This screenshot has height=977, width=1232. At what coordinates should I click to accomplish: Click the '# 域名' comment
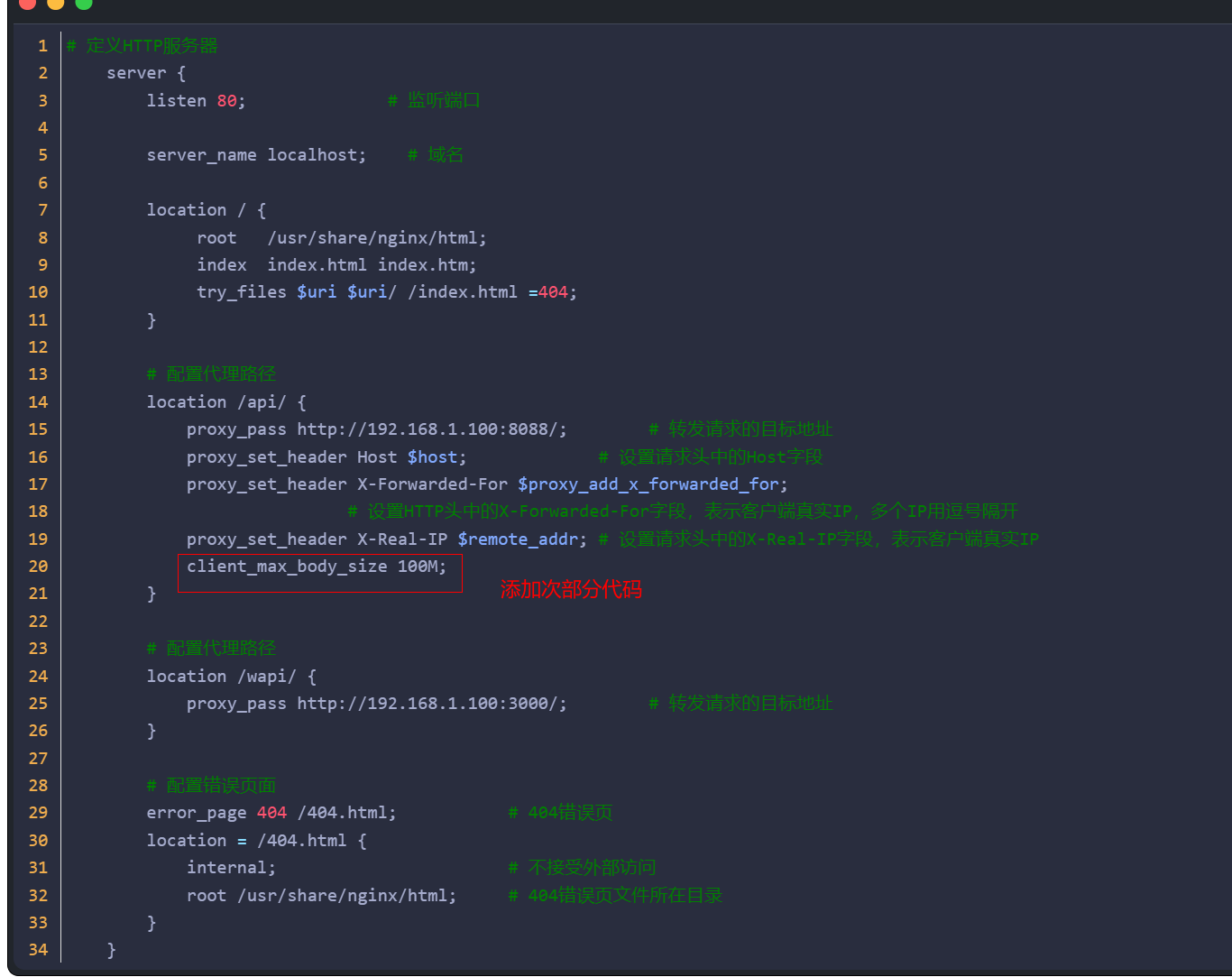tap(435, 154)
